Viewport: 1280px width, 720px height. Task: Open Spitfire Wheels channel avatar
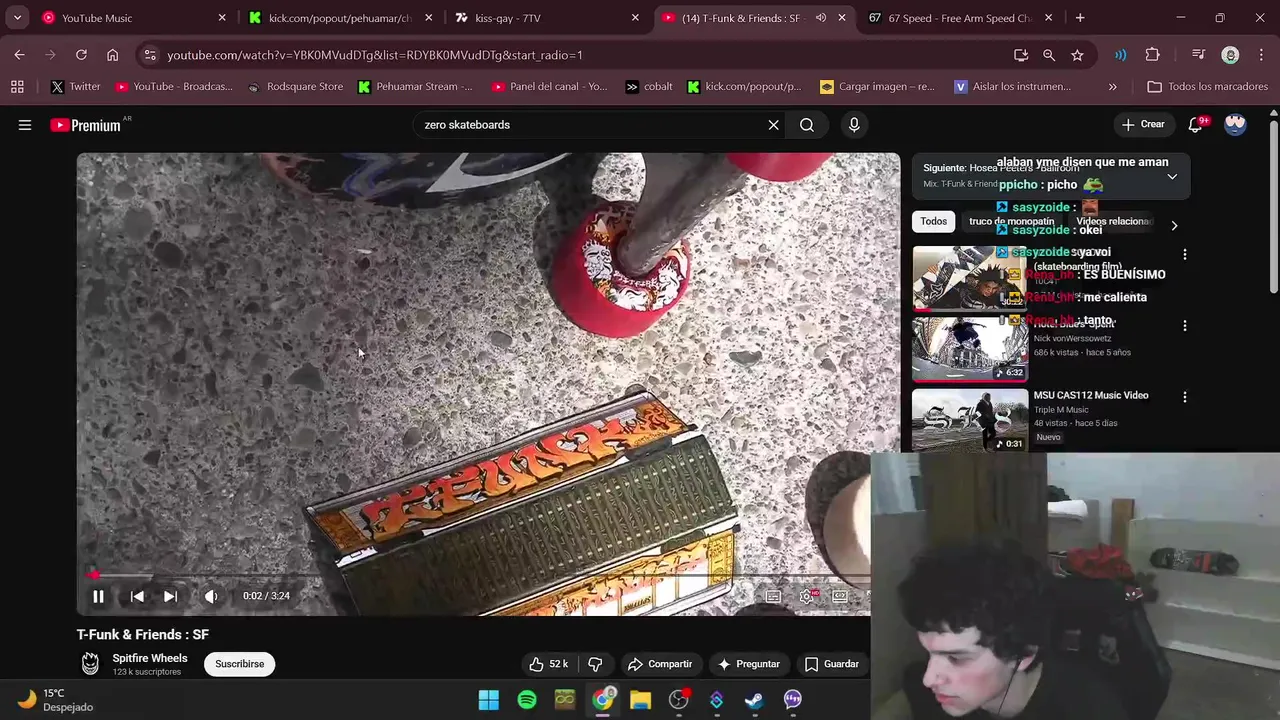(90, 664)
